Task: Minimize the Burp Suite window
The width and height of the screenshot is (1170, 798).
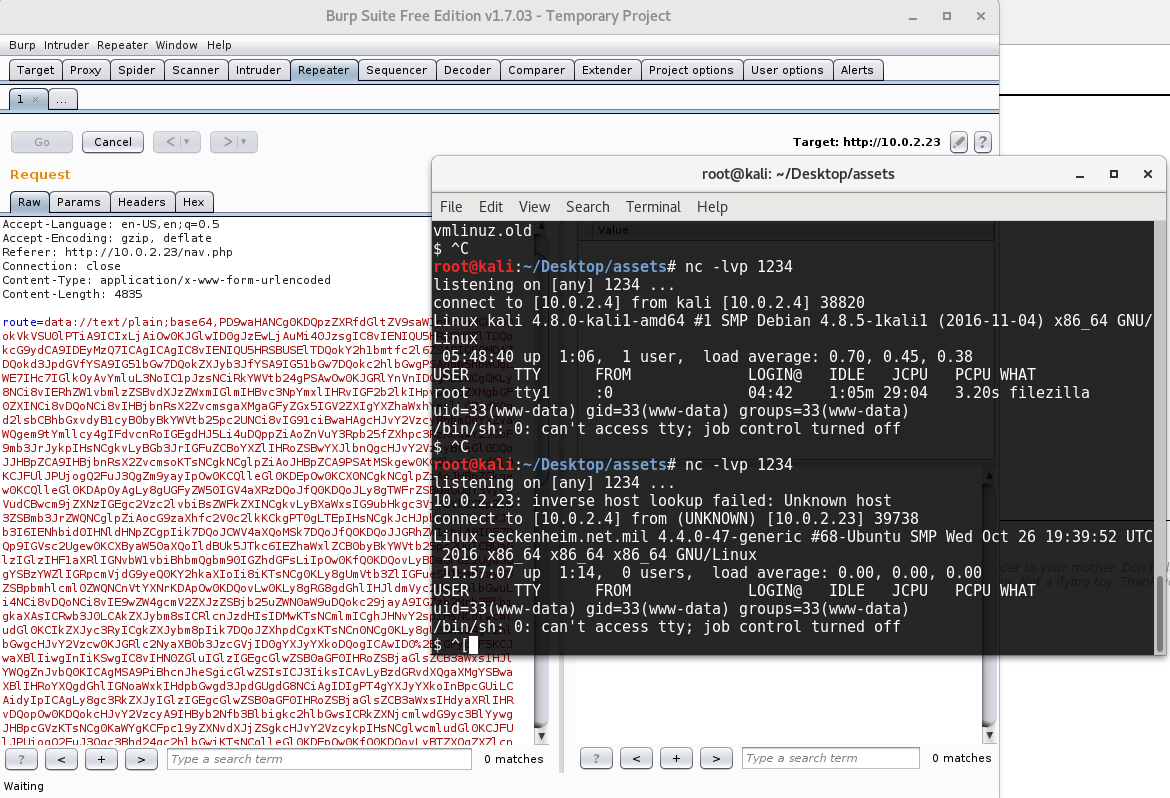Action: (x=913, y=16)
